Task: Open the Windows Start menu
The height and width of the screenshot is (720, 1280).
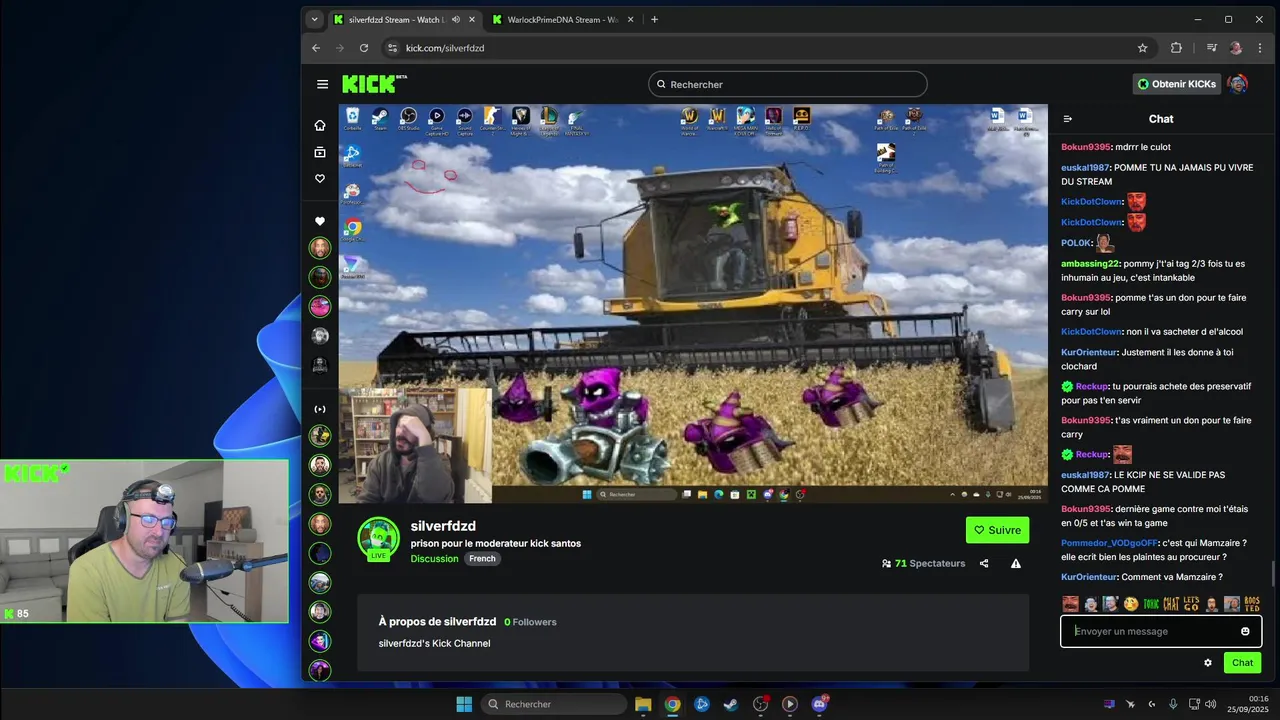Action: click(x=464, y=704)
